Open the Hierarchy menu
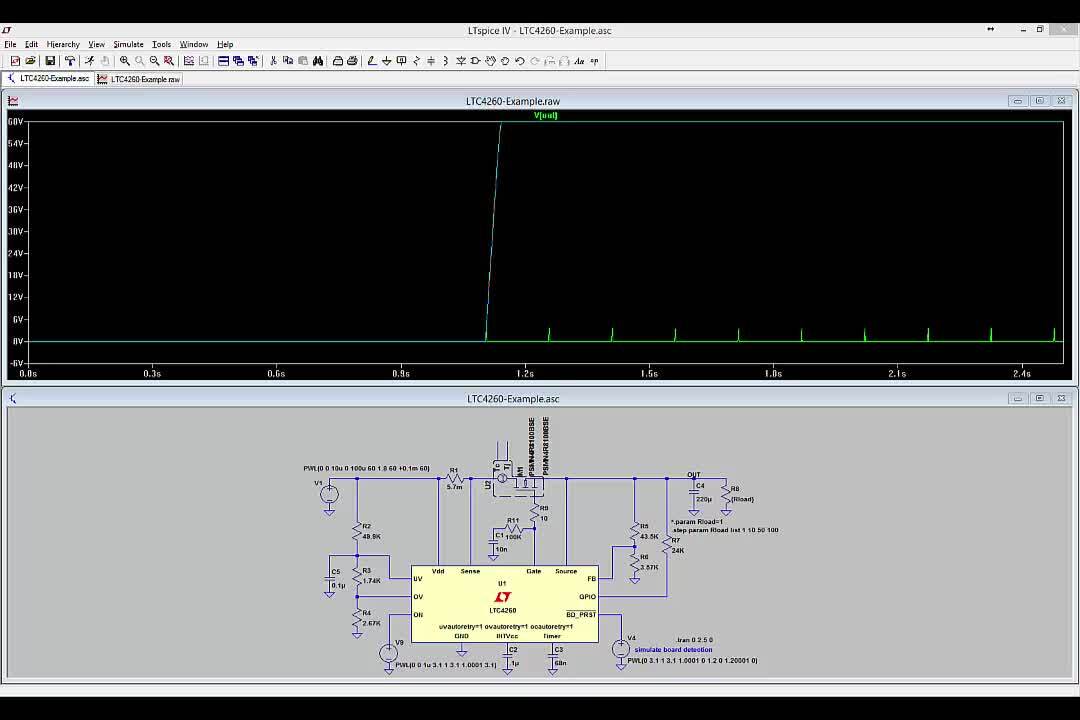Screen dimensions: 1080x720 tap(63, 44)
